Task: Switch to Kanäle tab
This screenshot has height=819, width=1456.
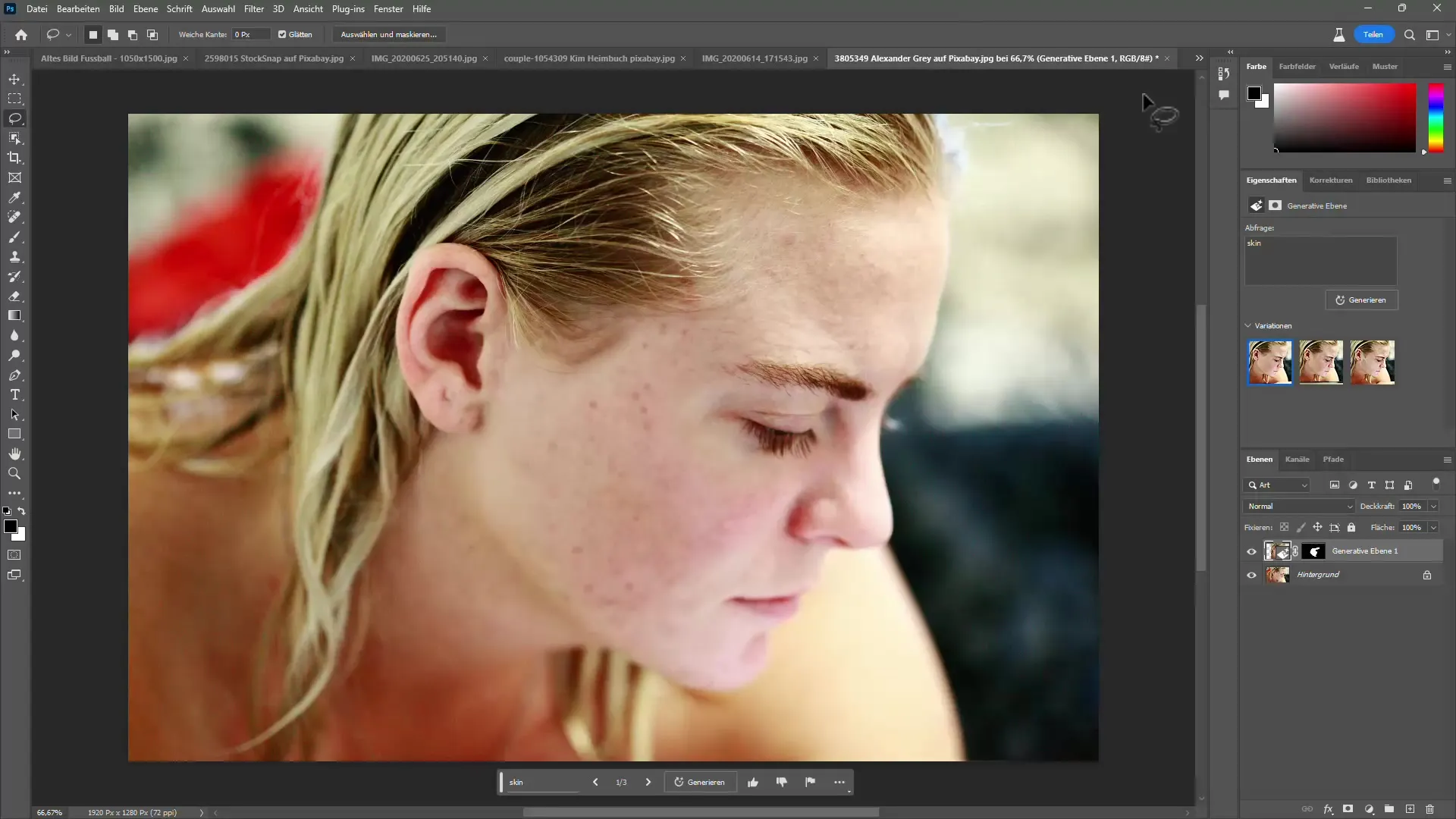Action: (1298, 459)
